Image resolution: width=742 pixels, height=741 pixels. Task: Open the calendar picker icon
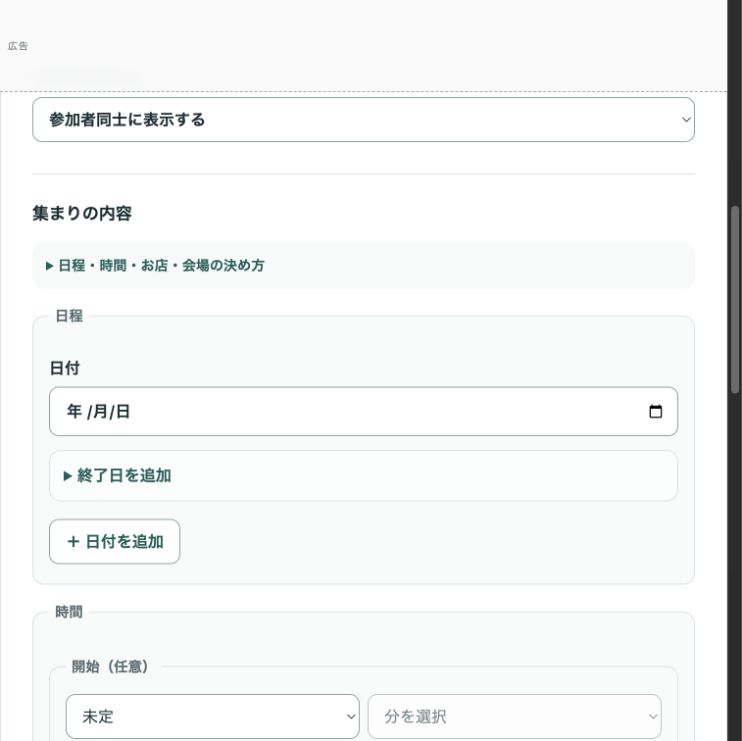coord(655,412)
